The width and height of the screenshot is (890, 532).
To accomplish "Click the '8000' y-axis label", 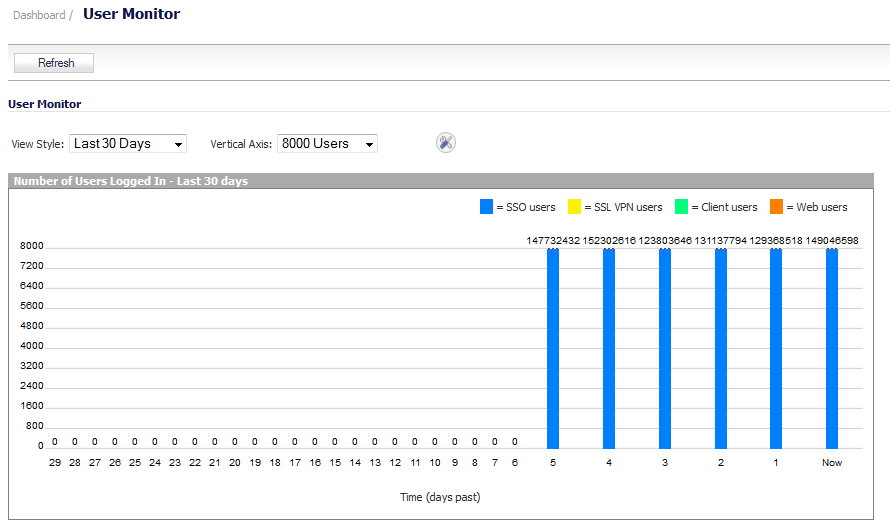I will (x=32, y=246).
